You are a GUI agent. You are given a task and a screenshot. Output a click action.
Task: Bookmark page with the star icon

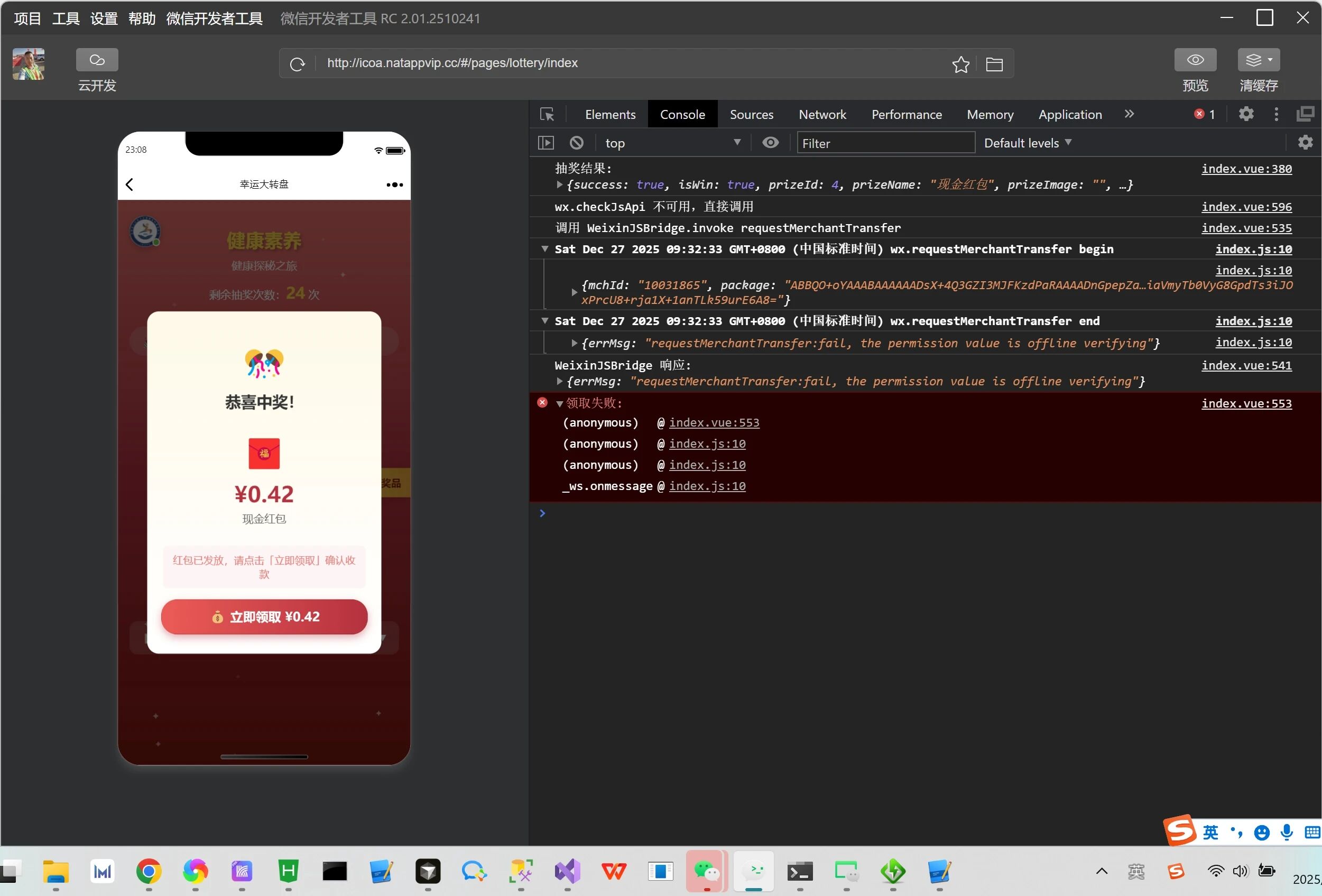point(960,64)
